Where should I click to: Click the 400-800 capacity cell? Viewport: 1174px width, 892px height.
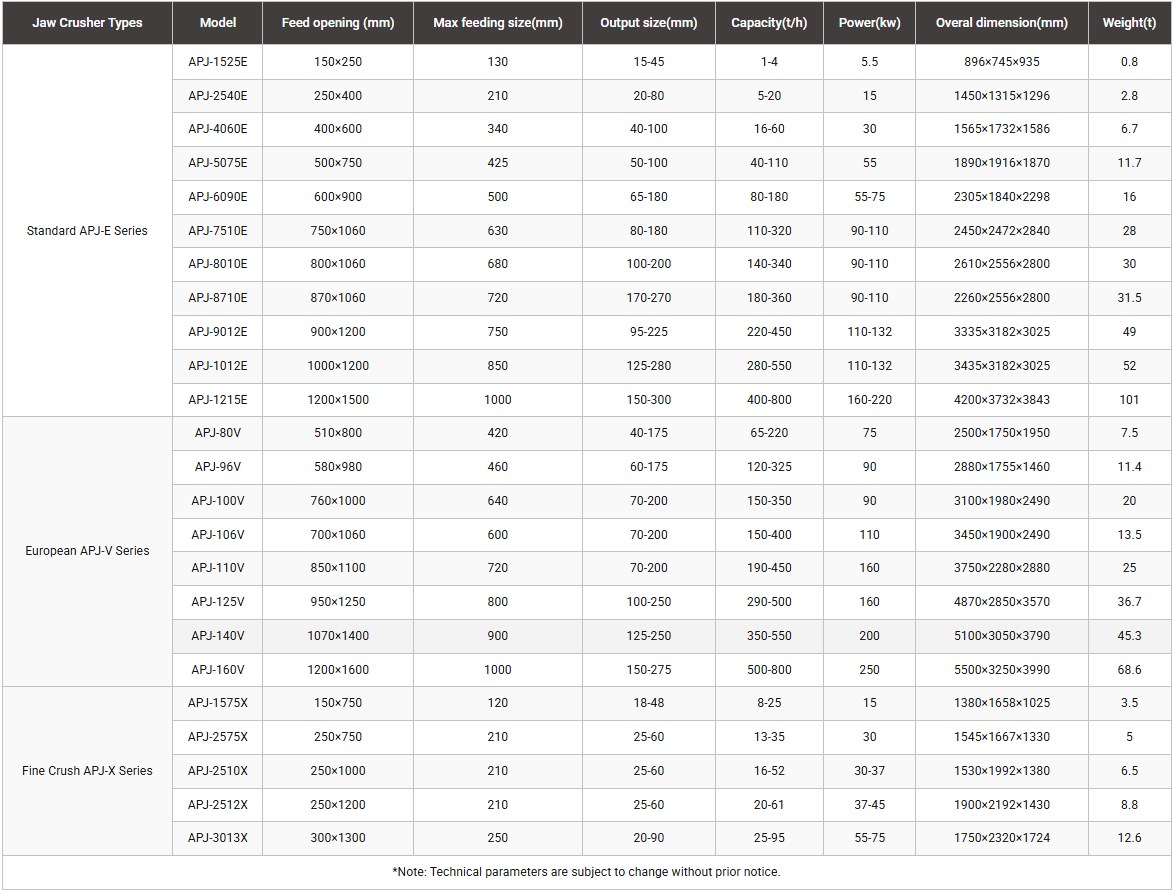coord(769,400)
